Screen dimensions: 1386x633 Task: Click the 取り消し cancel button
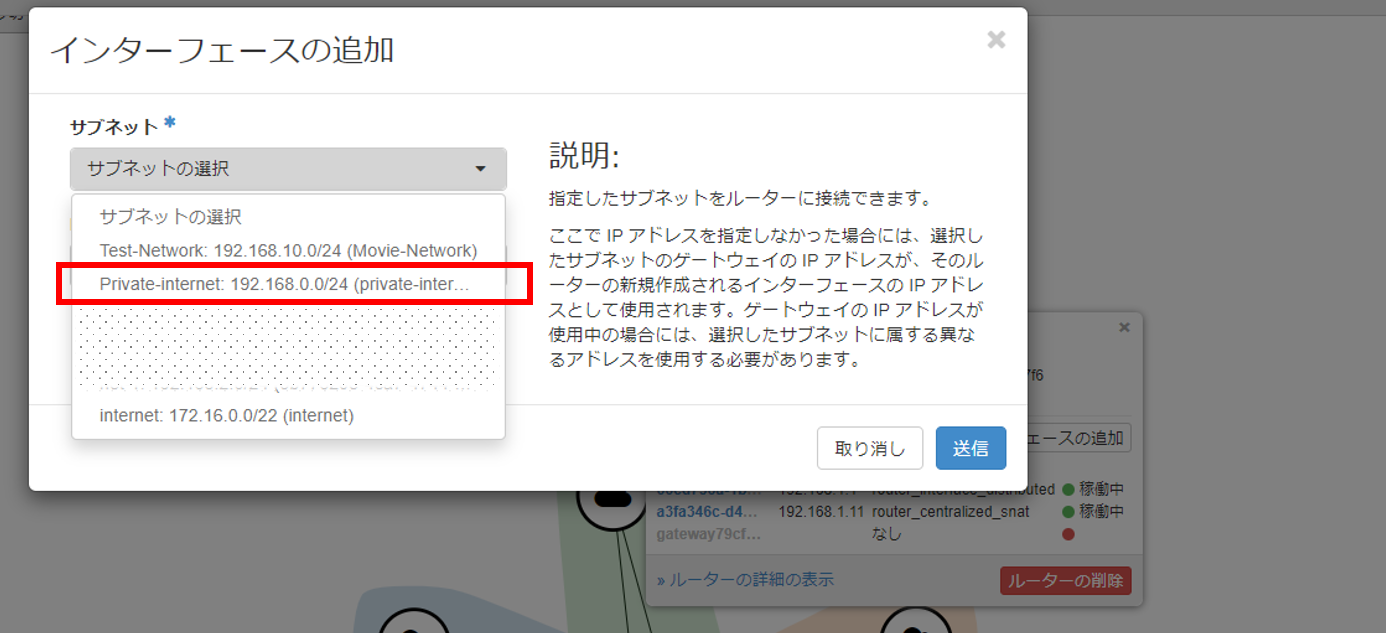click(869, 448)
